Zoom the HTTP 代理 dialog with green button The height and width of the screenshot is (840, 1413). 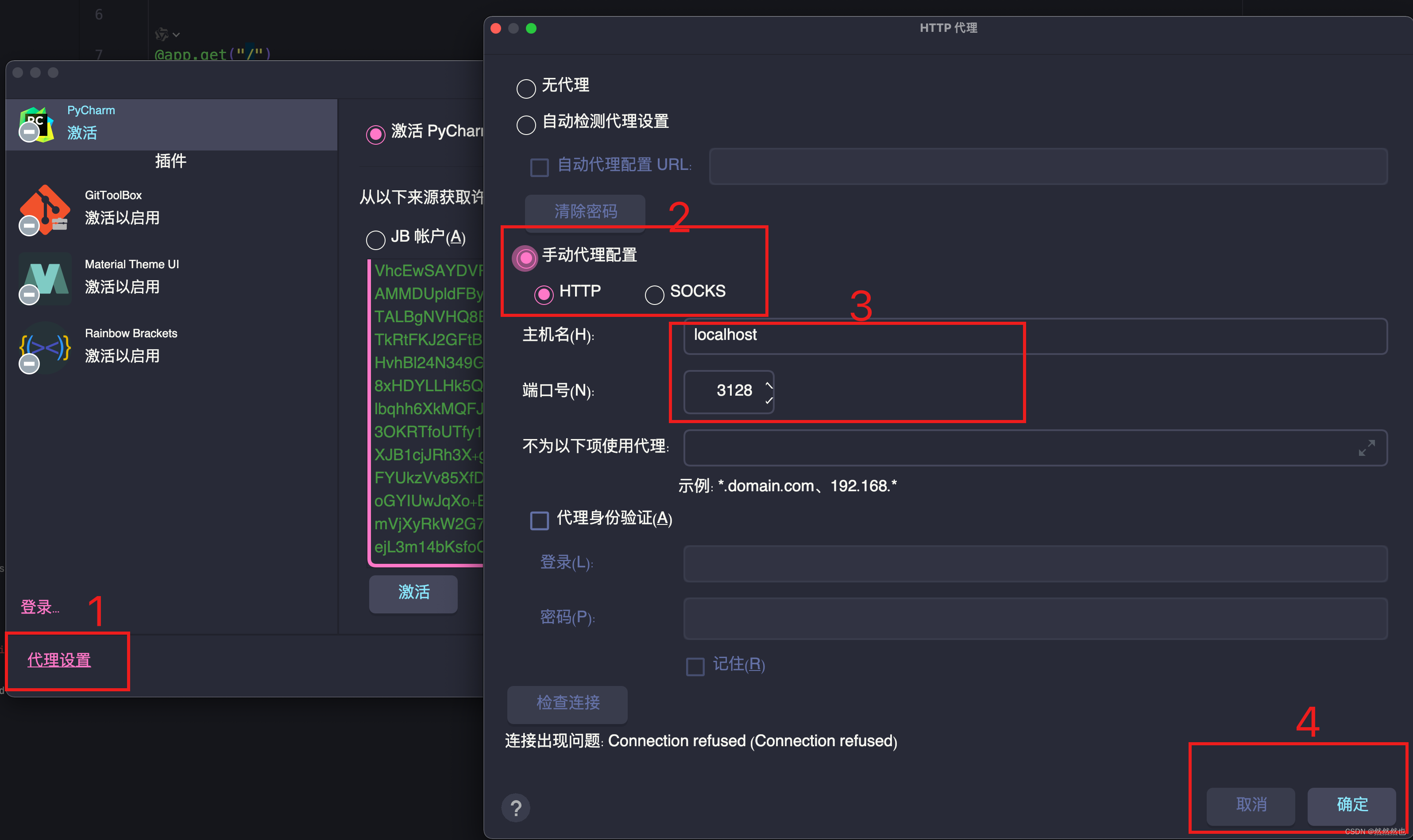click(x=531, y=28)
